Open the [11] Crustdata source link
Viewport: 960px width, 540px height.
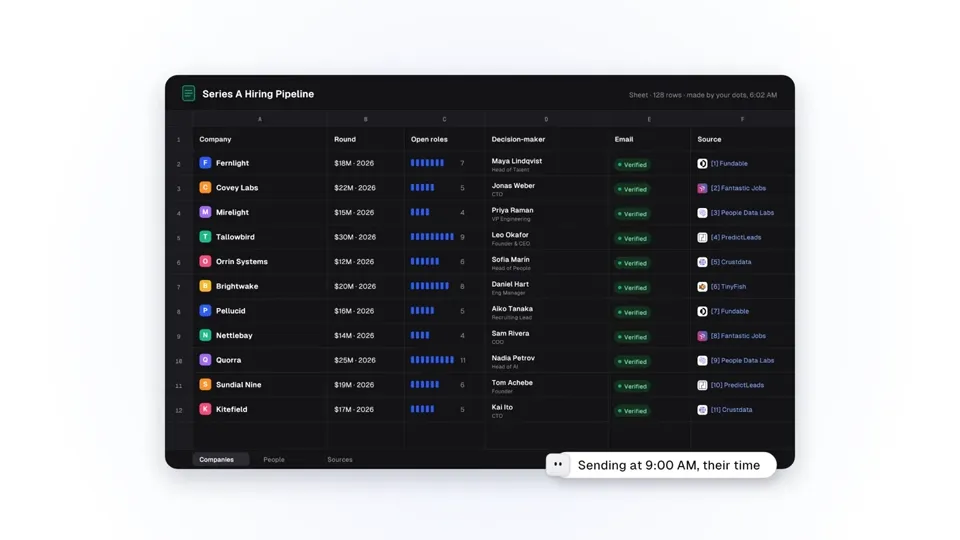732,410
